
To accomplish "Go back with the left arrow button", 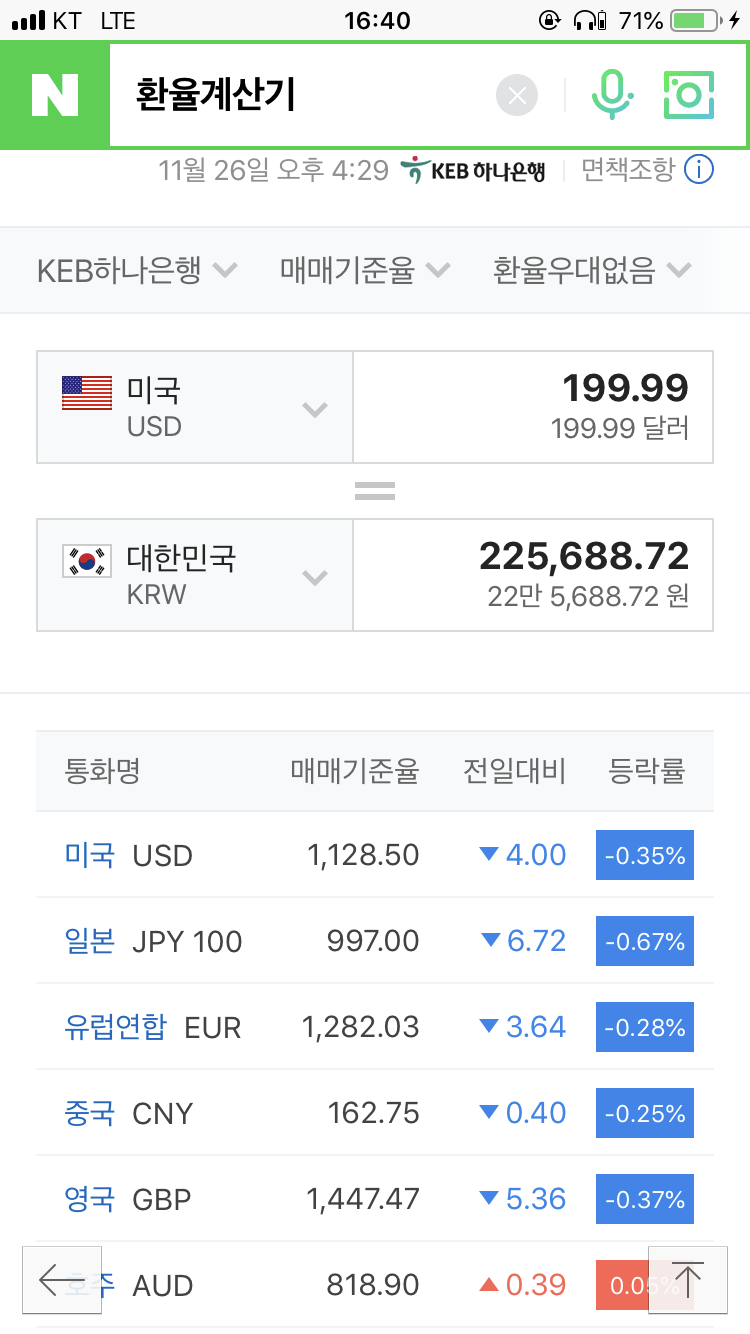I will [x=62, y=1279].
